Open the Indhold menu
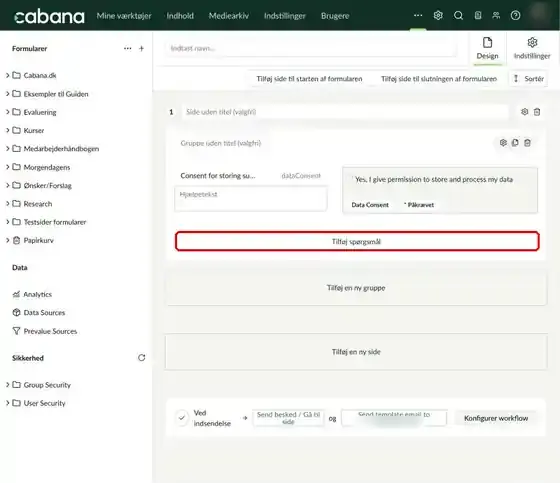Image resolution: width=560 pixels, height=483 pixels. point(180,16)
